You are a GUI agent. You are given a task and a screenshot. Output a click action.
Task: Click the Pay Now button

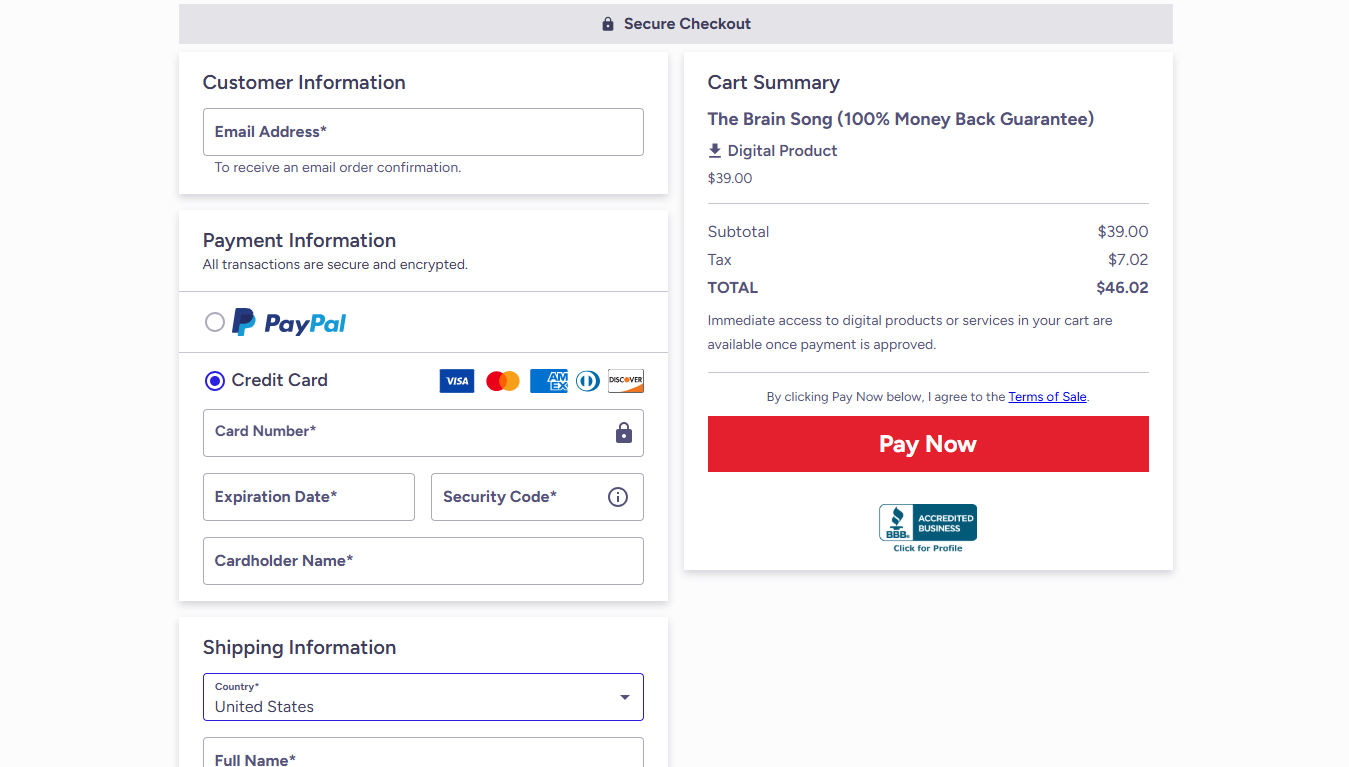[927, 443]
